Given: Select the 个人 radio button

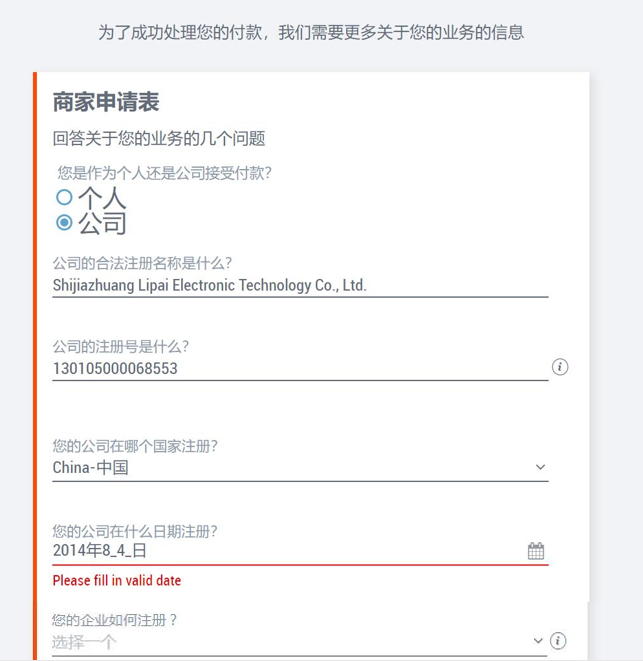Looking at the screenshot, I should [65, 197].
